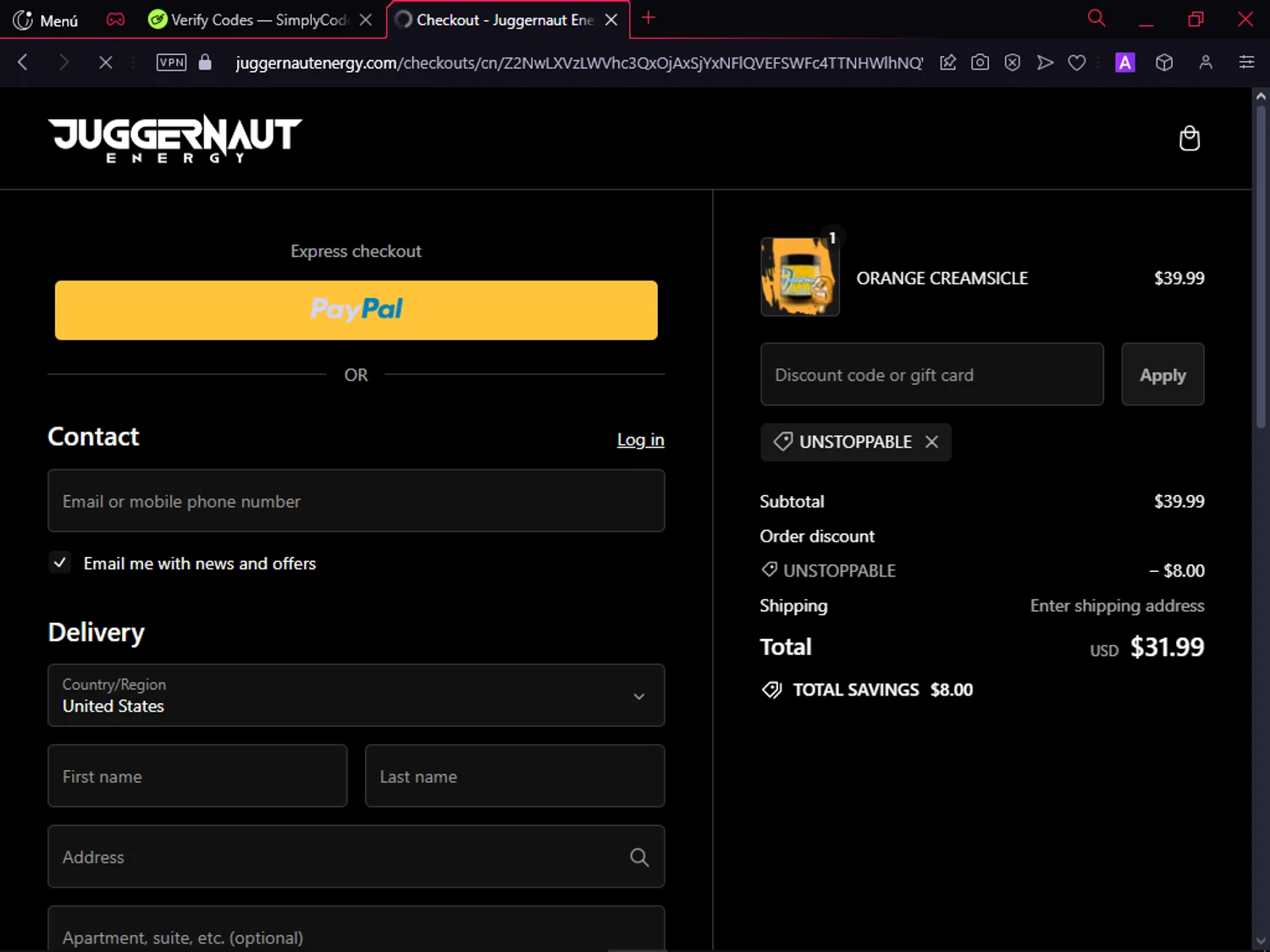1270x952 pixels.
Task: Bookmark page with heart icon
Action: 1077,62
